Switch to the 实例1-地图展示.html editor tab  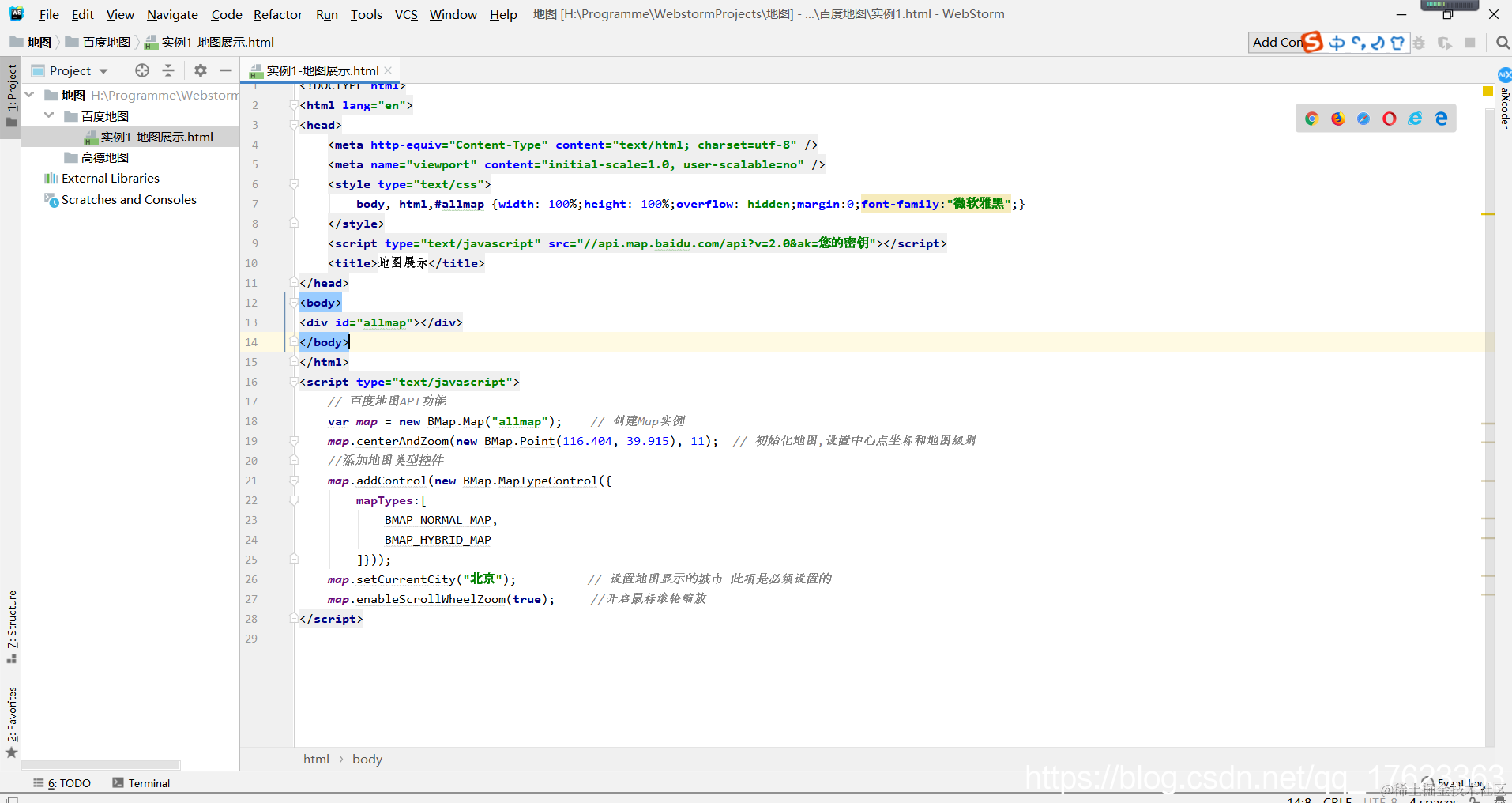322,70
